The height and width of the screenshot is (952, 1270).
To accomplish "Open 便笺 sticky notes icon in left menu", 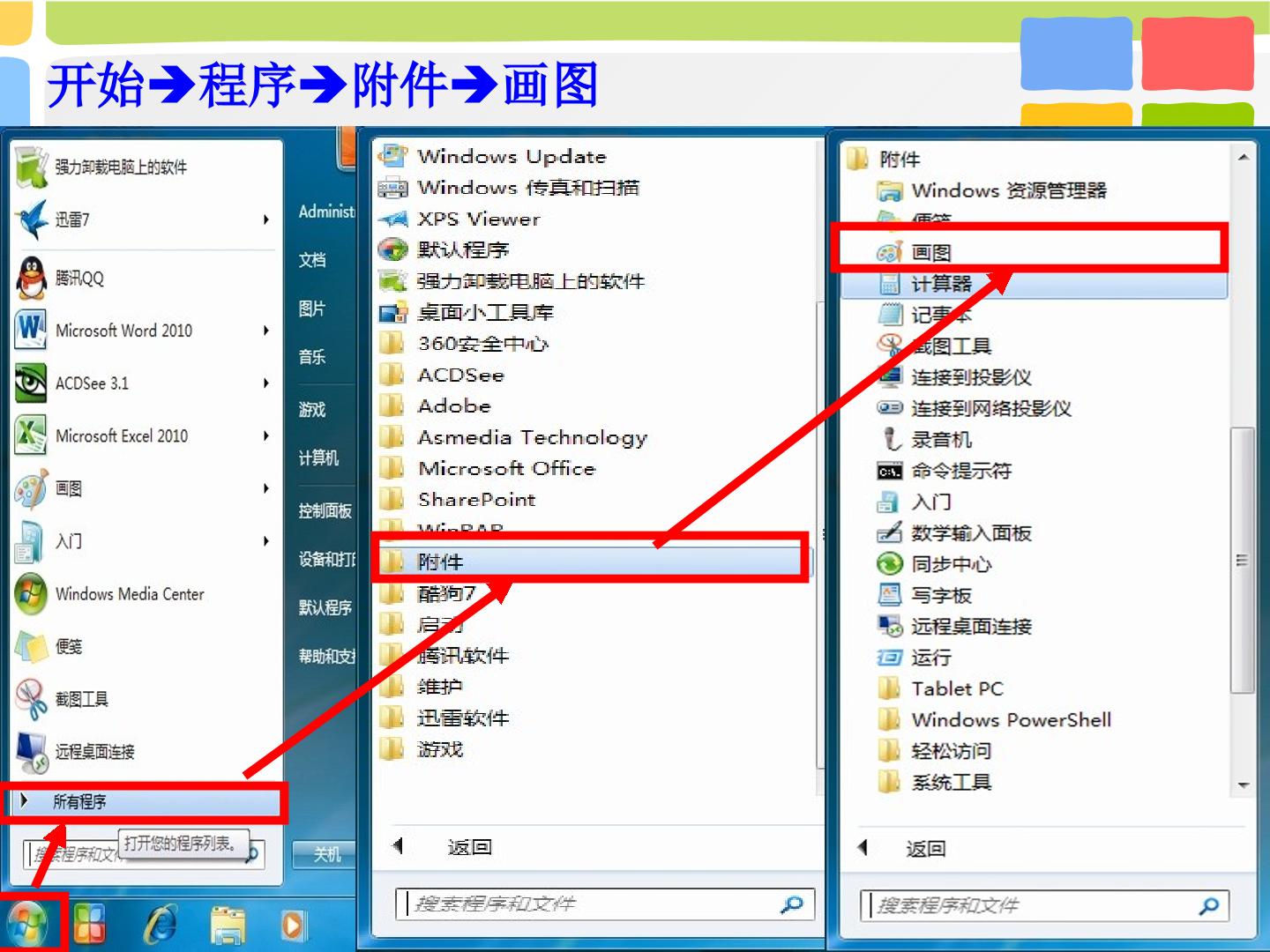I will 32,646.
